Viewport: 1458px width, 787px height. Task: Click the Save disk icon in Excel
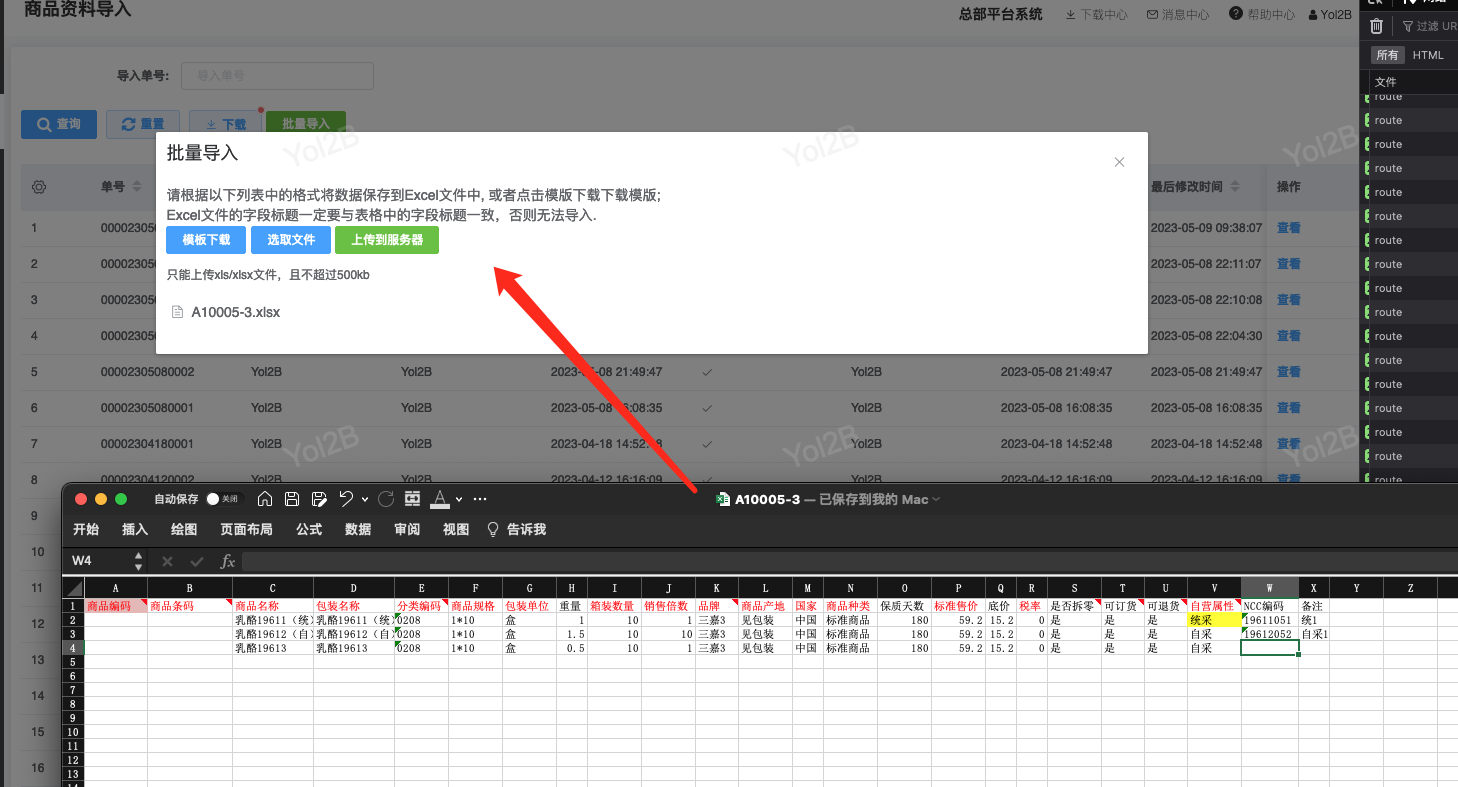tap(292, 499)
